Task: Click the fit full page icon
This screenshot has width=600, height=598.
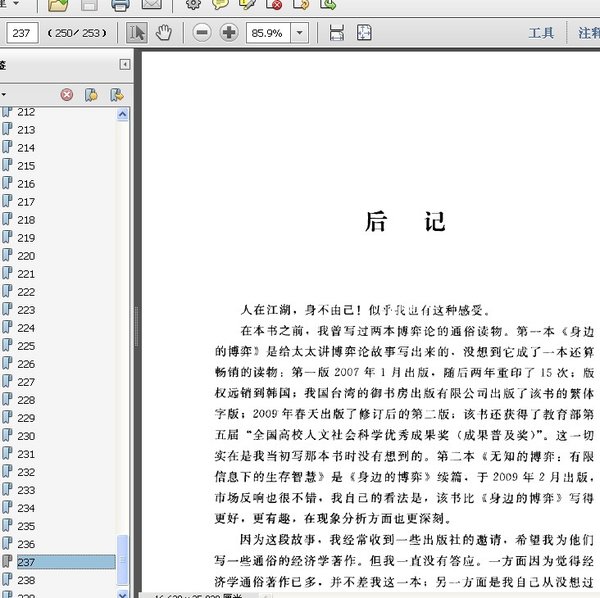Action: coord(364,33)
